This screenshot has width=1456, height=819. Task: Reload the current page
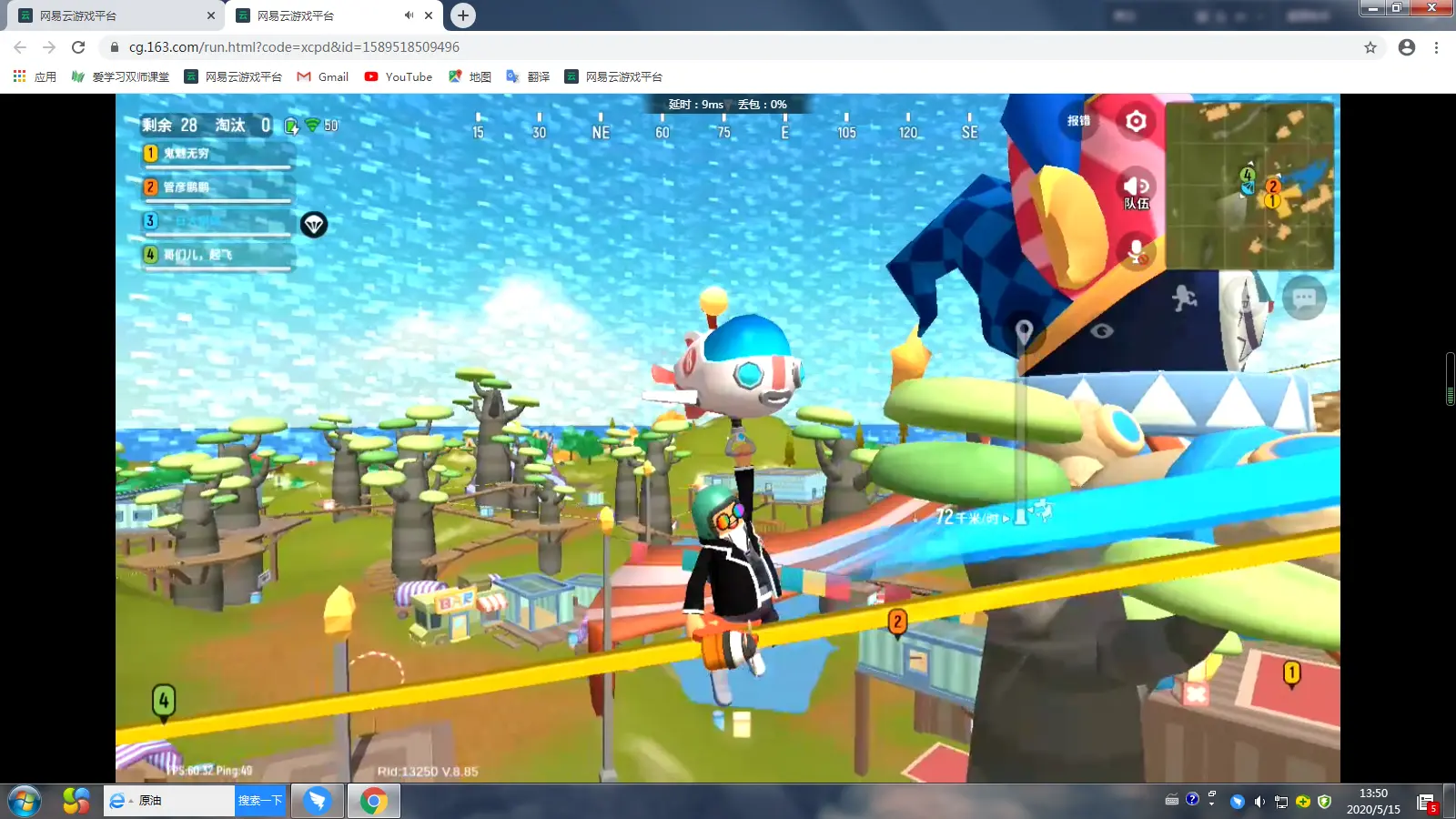coord(78,47)
